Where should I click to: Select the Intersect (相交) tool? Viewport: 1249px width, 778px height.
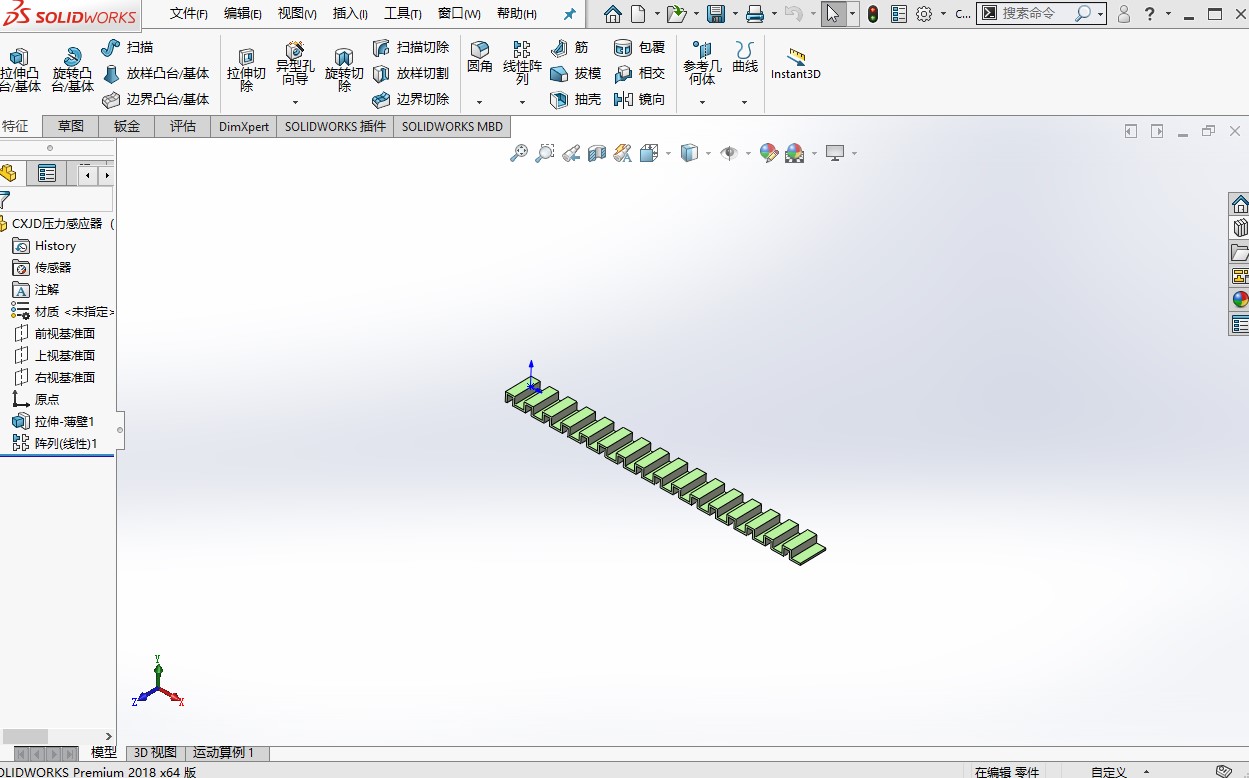639,73
